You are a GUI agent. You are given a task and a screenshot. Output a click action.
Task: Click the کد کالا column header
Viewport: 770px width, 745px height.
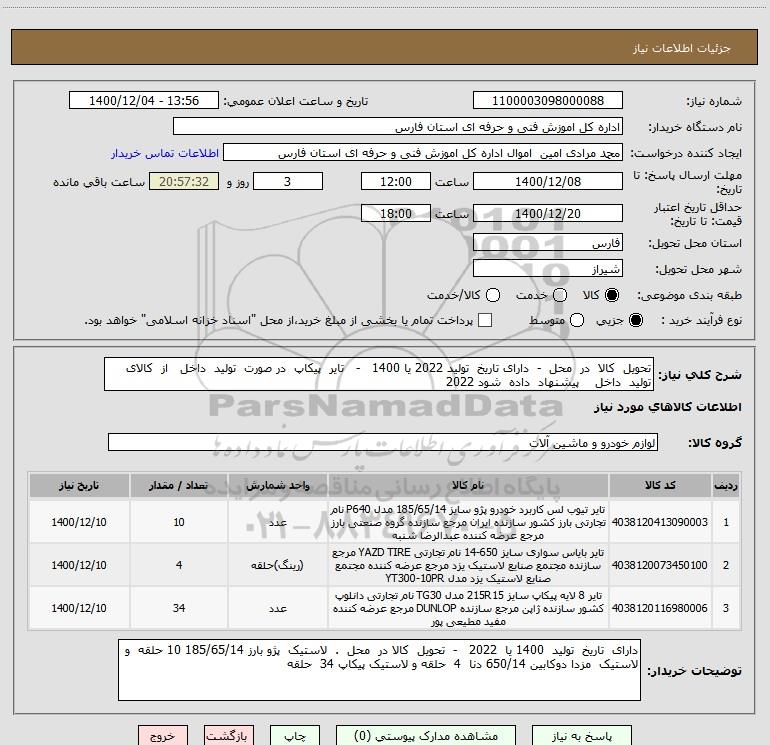tap(660, 485)
